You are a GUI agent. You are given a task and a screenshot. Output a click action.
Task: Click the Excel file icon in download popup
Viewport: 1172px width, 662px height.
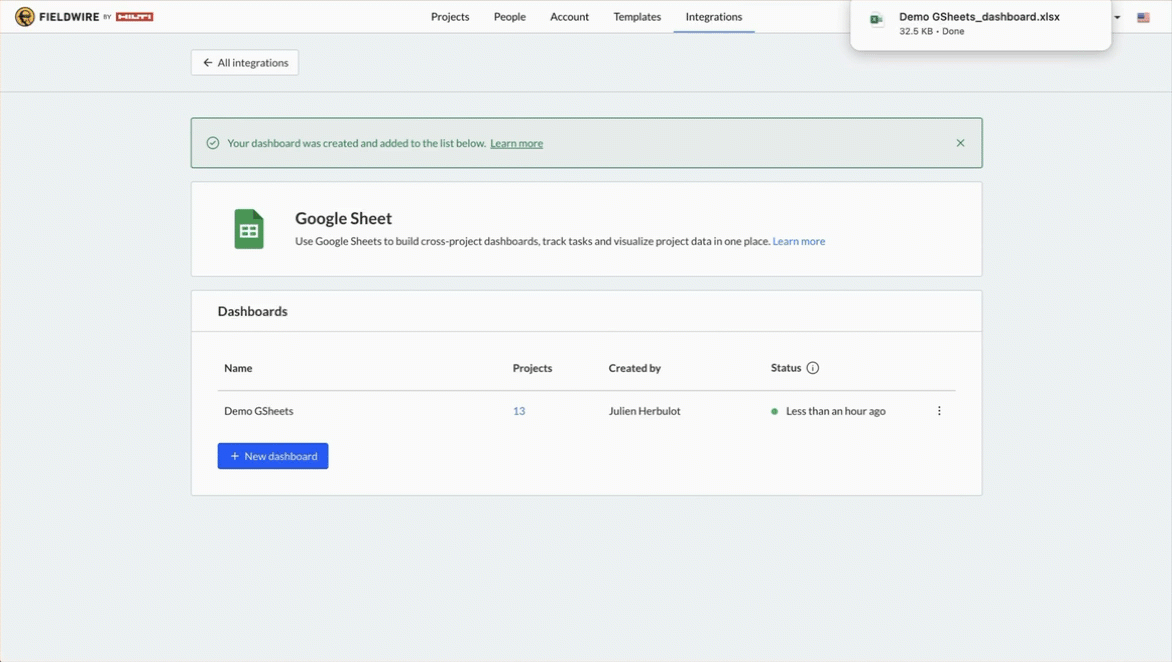pyautogui.click(x=877, y=22)
